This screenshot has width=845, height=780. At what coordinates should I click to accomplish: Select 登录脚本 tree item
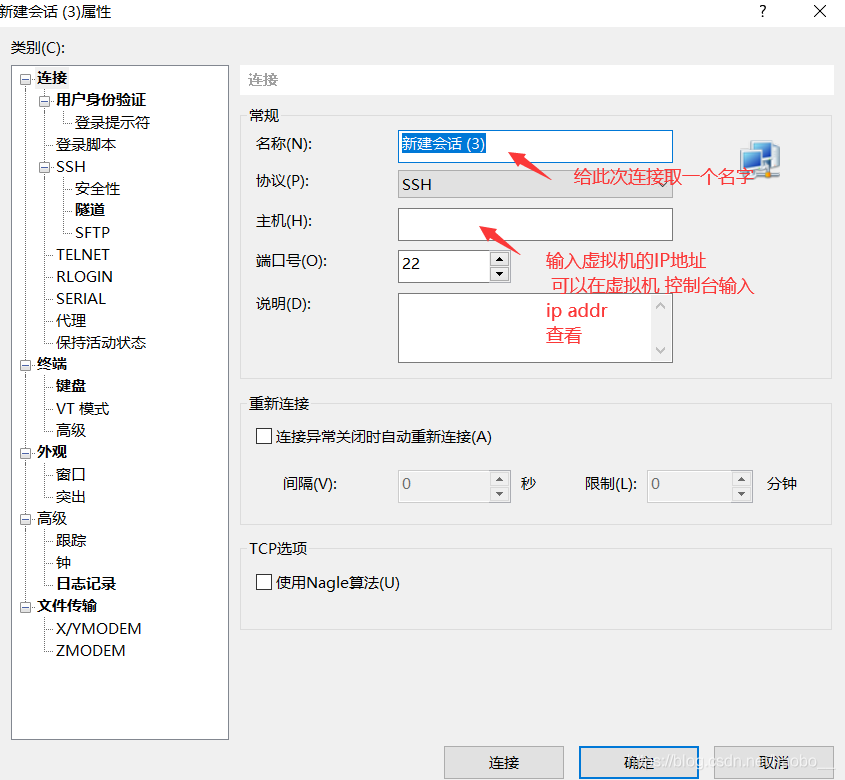point(86,144)
